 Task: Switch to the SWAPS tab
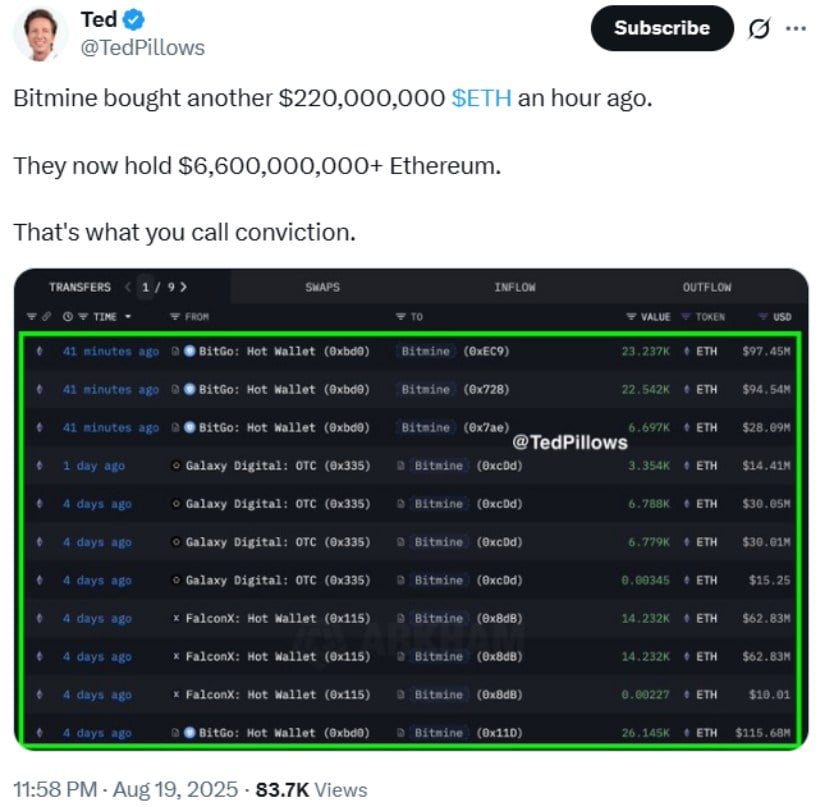point(323,287)
